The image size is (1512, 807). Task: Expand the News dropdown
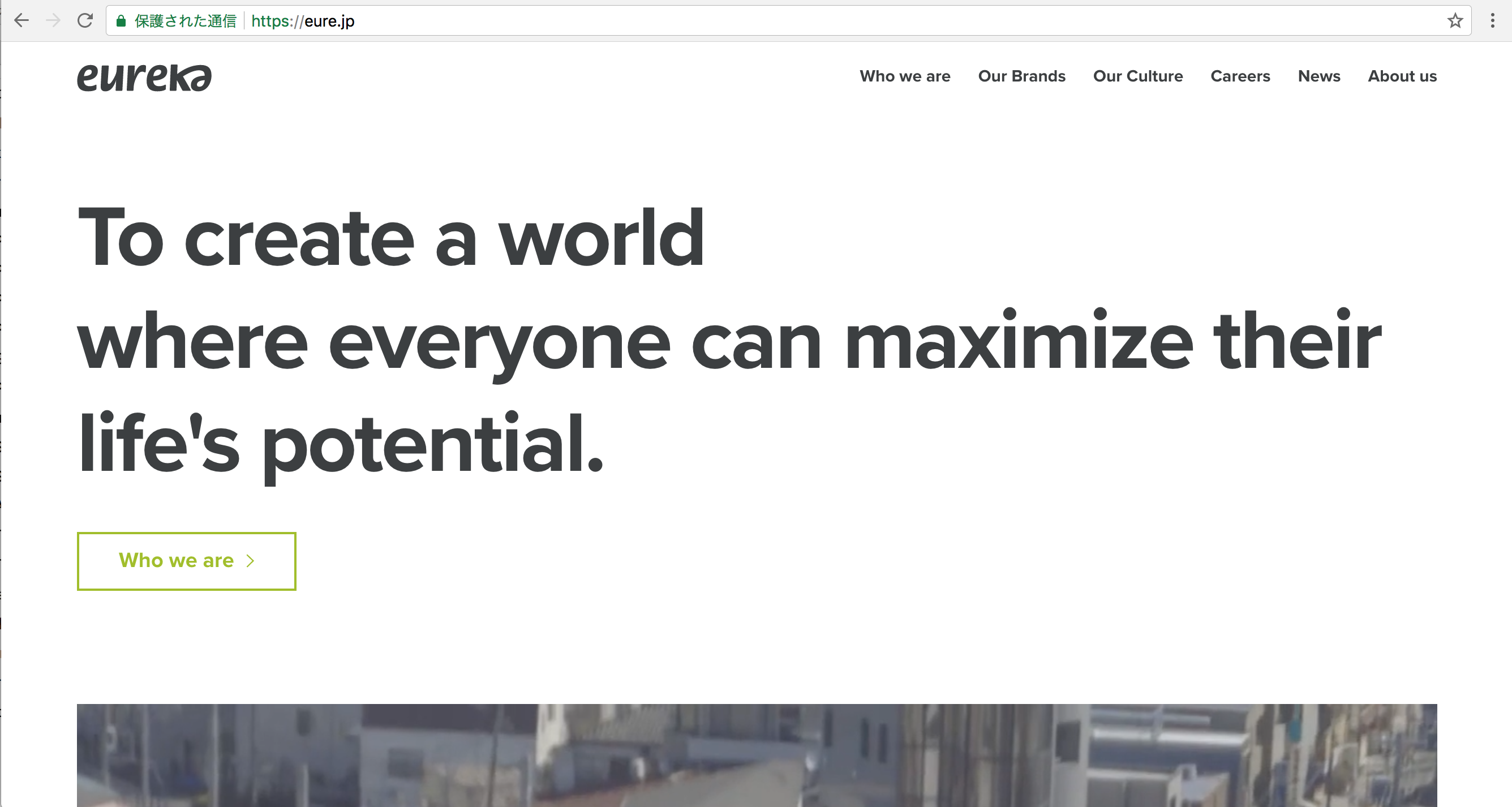[x=1318, y=76]
